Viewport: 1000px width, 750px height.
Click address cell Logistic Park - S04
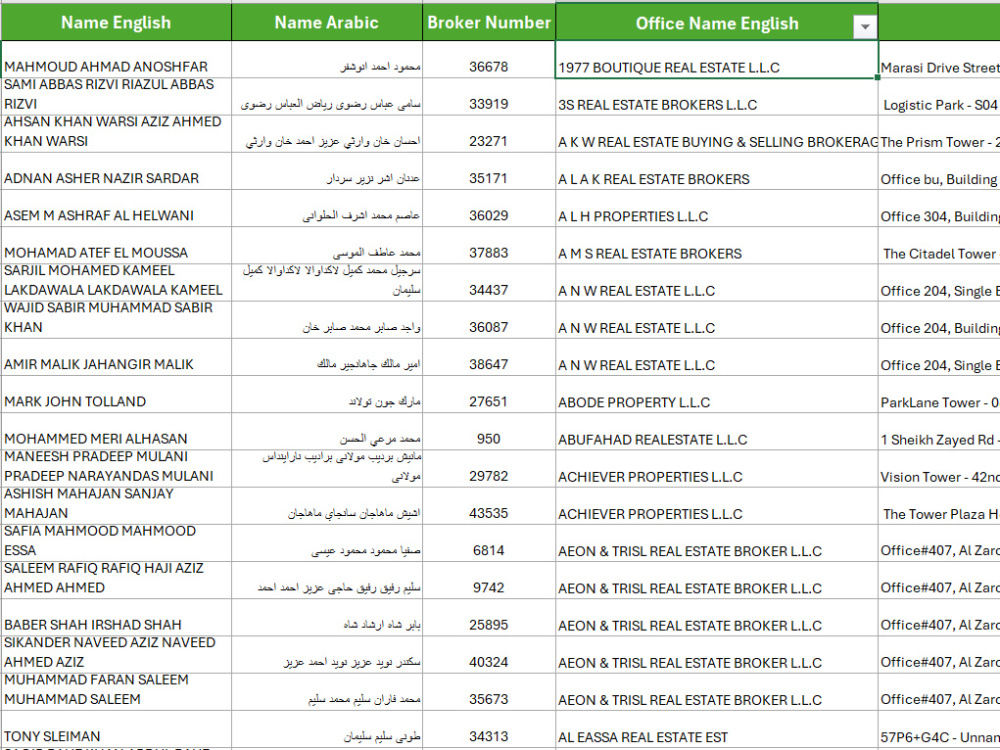point(939,97)
